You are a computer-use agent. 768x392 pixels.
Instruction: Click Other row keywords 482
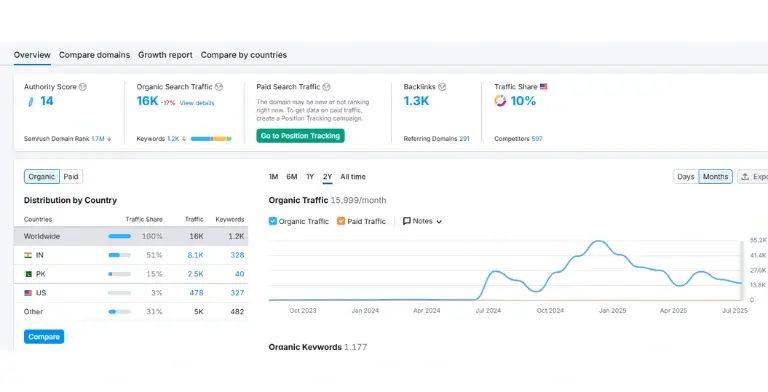[x=237, y=312]
